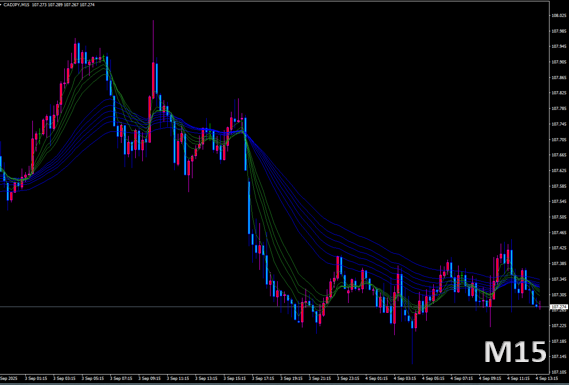Screen dimensions: 569x385
Task: Click the 107.505 price axis label
Action: (x=559, y=217)
